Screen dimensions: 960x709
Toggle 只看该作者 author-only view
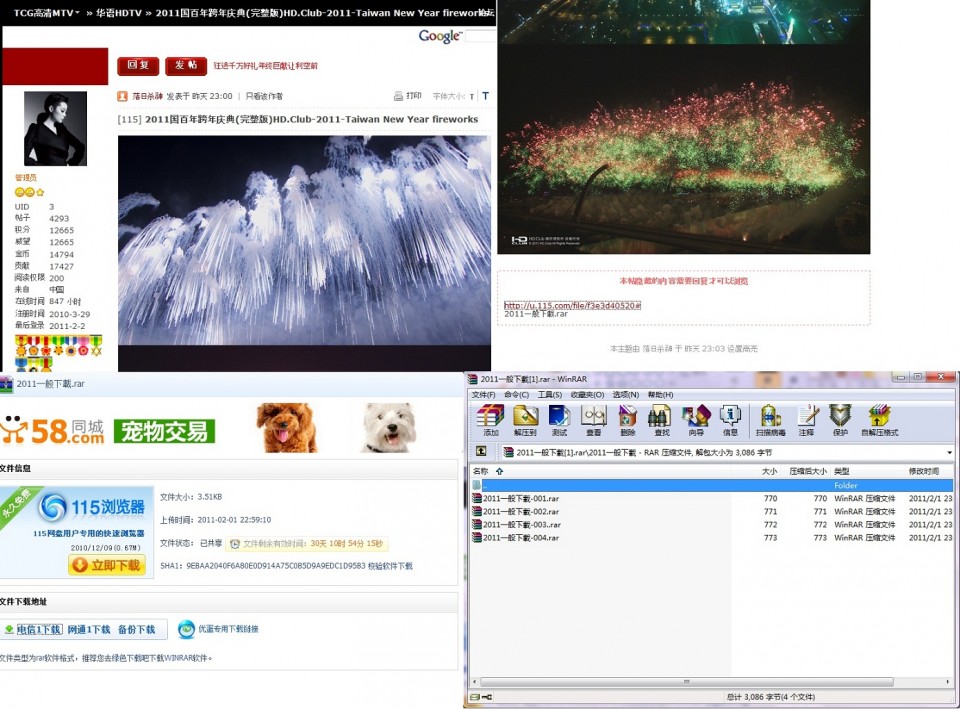click(x=262, y=96)
